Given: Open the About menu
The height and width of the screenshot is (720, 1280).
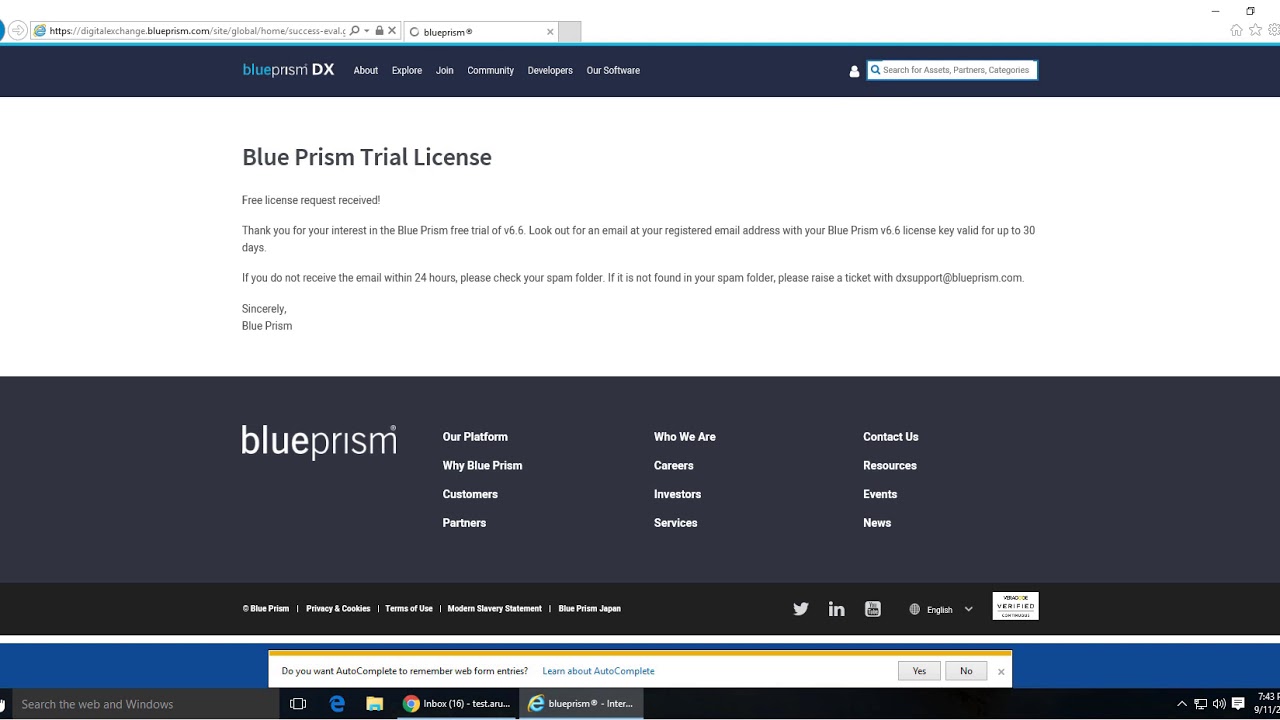Looking at the screenshot, I should (366, 71).
